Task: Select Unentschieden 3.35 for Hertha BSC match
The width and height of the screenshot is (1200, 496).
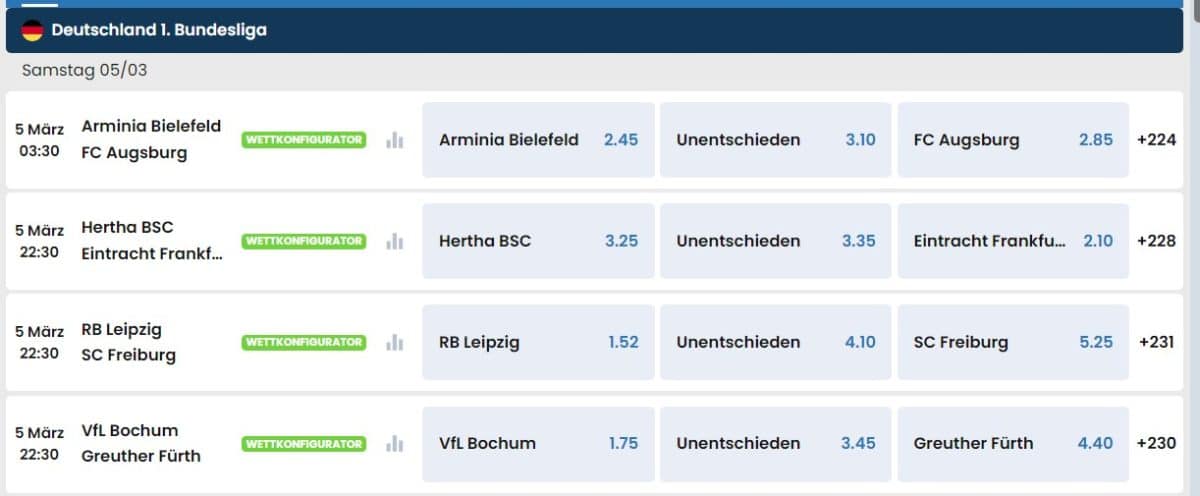Action: [x=775, y=241]
